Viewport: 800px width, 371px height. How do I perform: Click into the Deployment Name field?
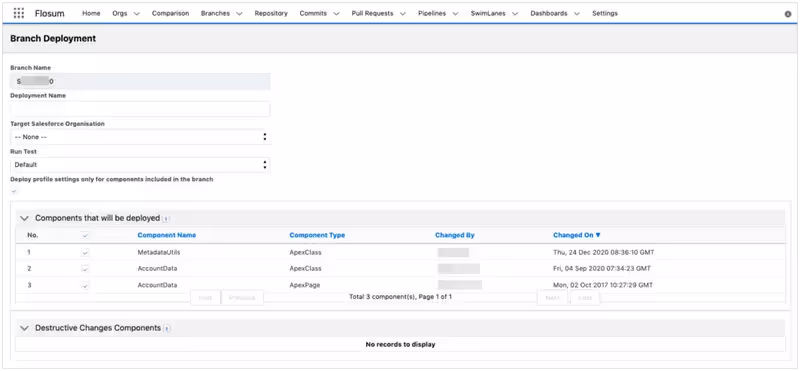tap(140, 109)
